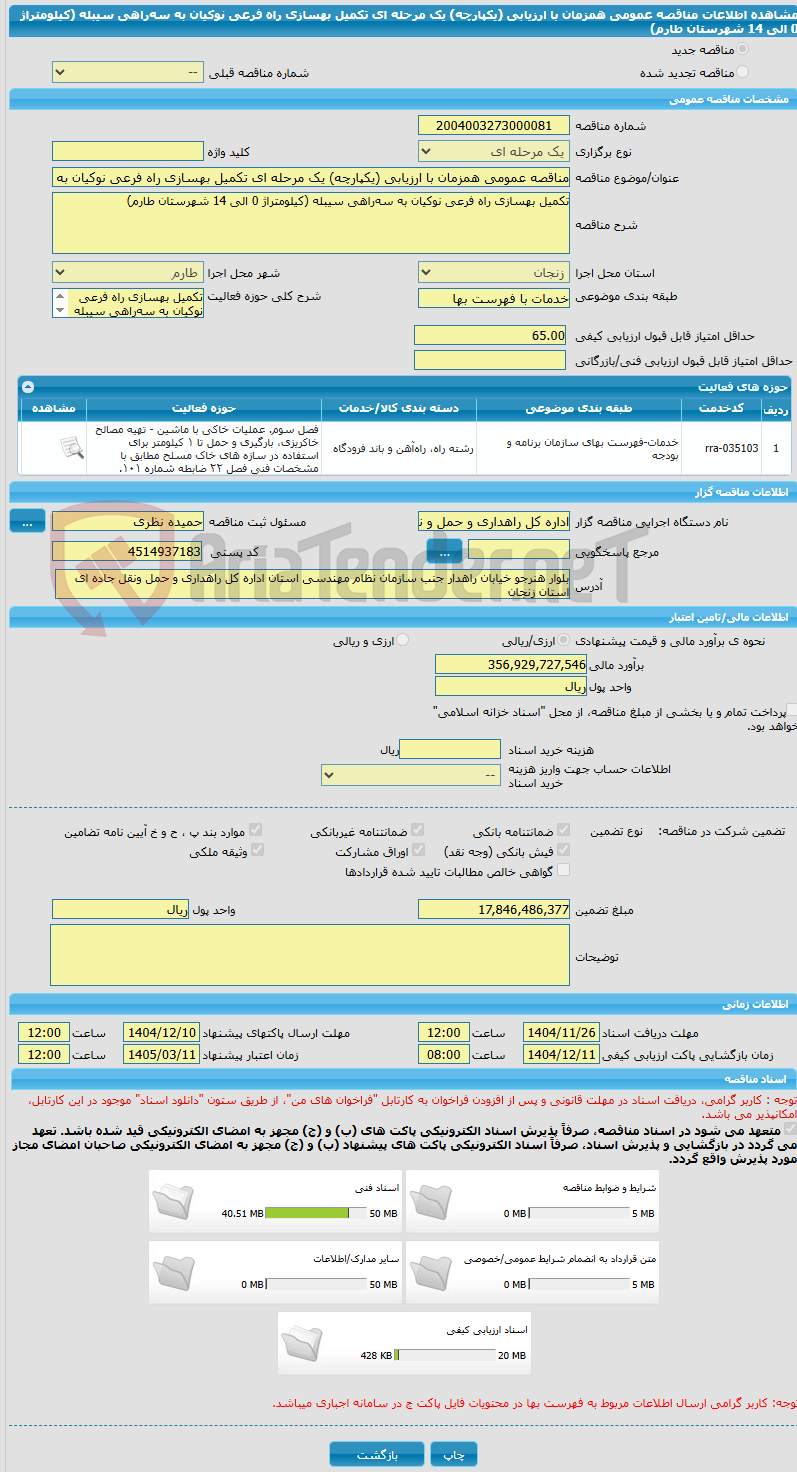Click the آدرس address field
Image resolution: width=797 pixels, height=1472 pixels.
click(313, 584)
